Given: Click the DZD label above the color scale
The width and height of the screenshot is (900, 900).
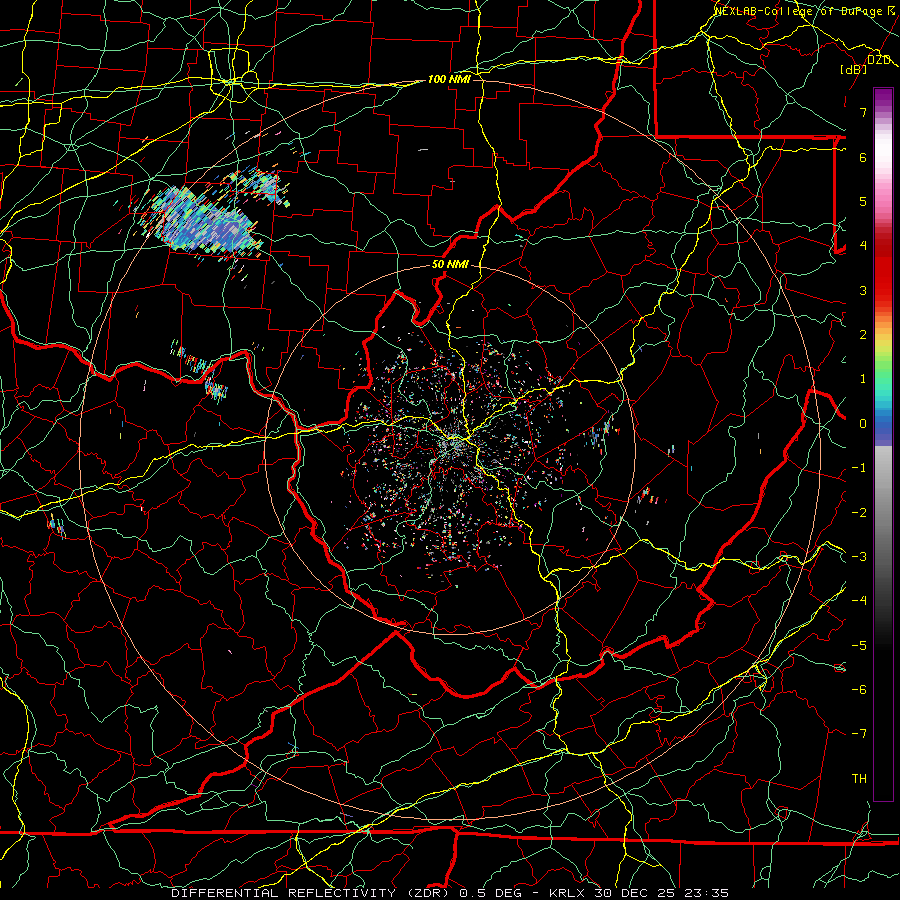Looking at the screenshot, I should tap(879, 60).
